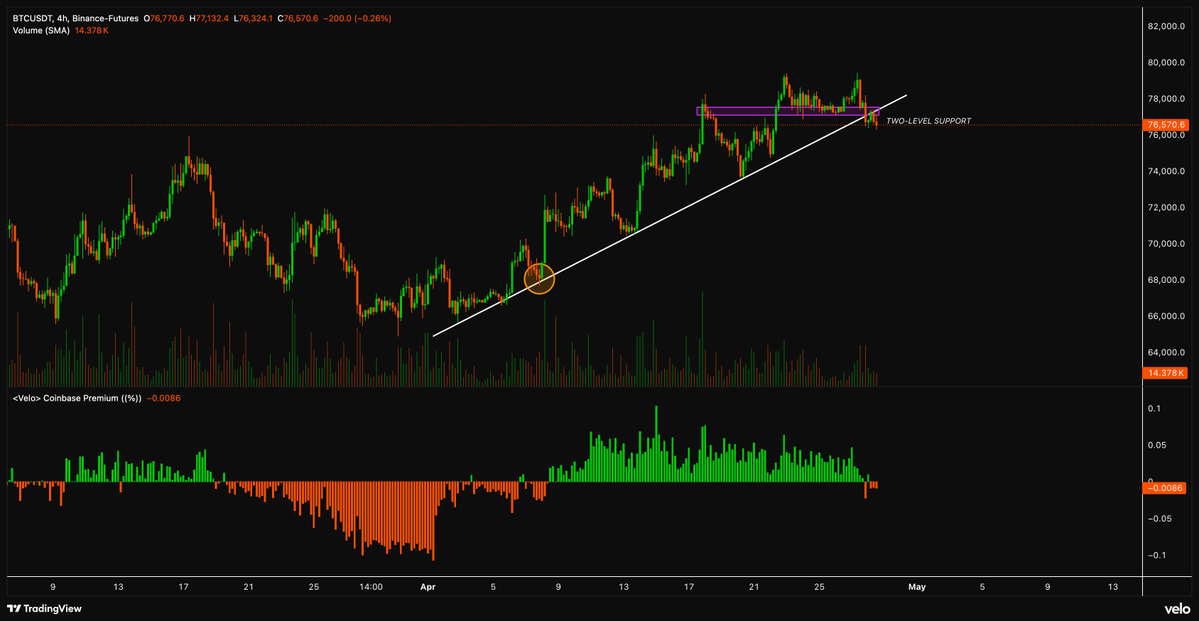Click the 14:00 time axis label

point(372,587)
